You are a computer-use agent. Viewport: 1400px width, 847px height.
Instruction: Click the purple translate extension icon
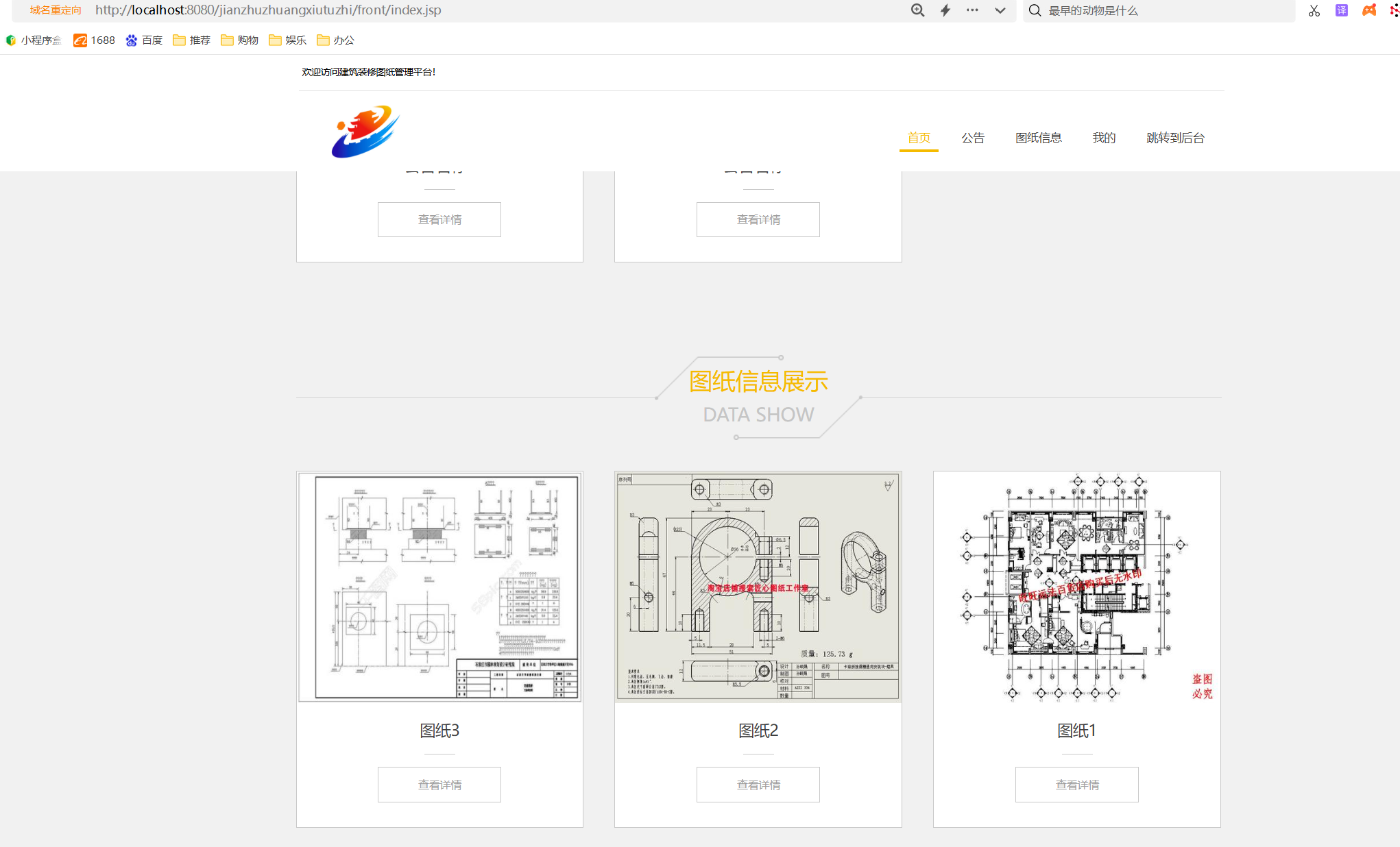coord(1341,10)
